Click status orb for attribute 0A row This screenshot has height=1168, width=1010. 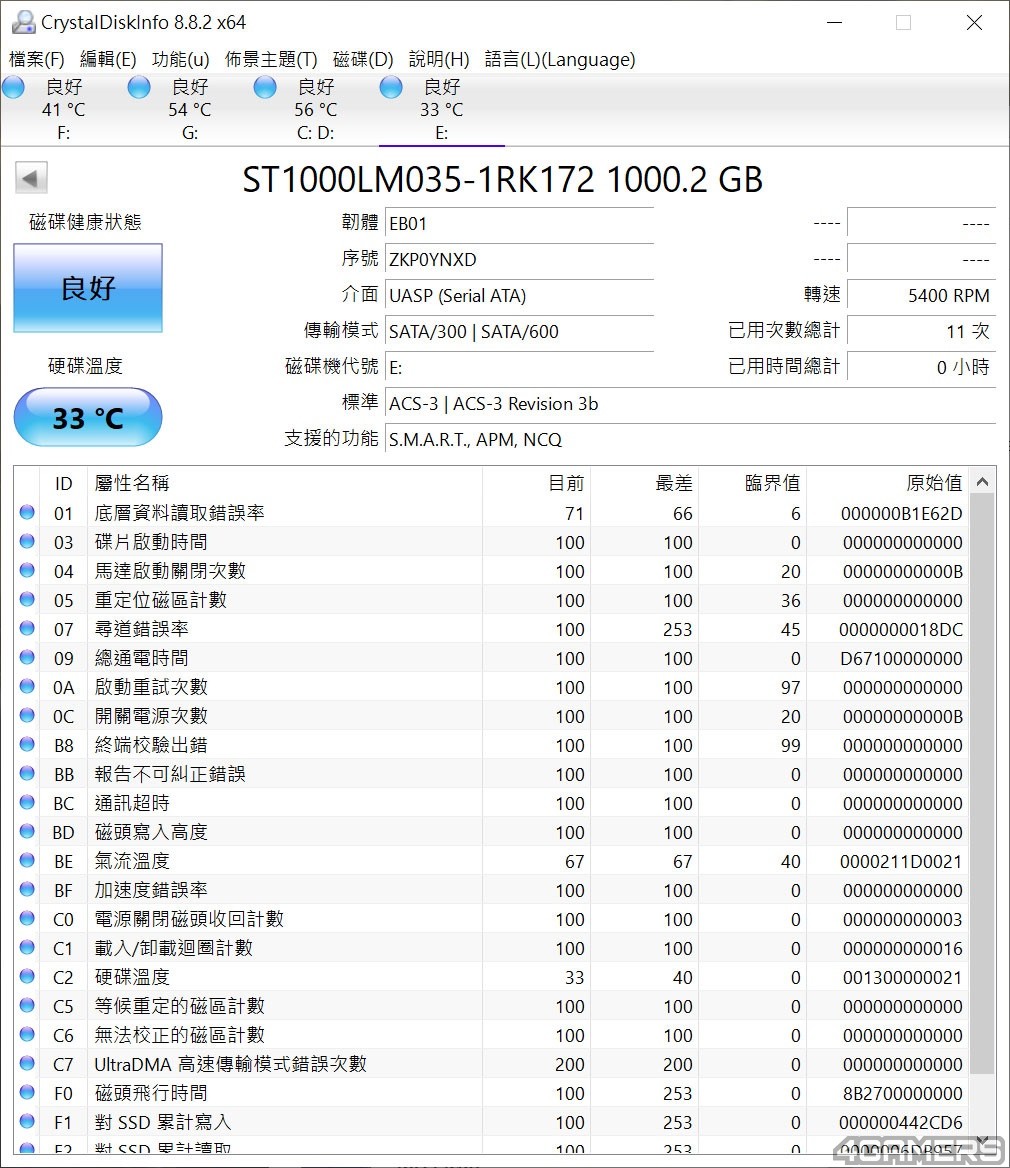[x=27, y=686]
